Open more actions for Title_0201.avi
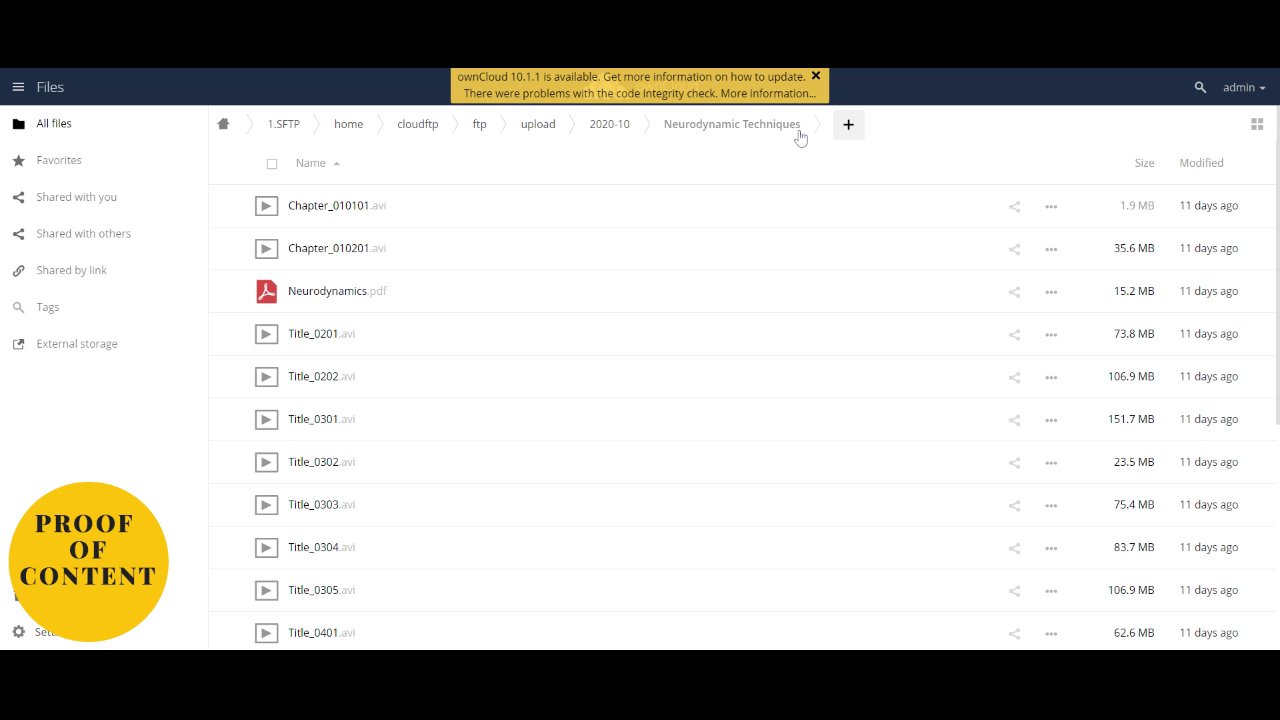Viewport: 1280px width, 720px height. pyautogui.click(x=1051, y=334)
